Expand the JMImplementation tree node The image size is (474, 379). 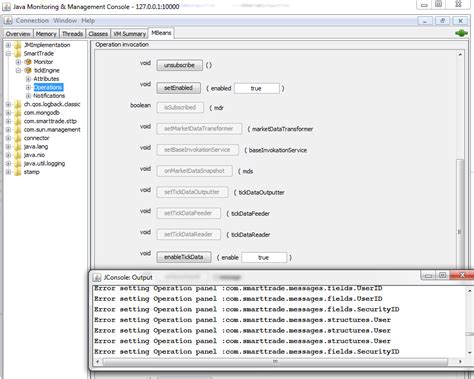8,45
